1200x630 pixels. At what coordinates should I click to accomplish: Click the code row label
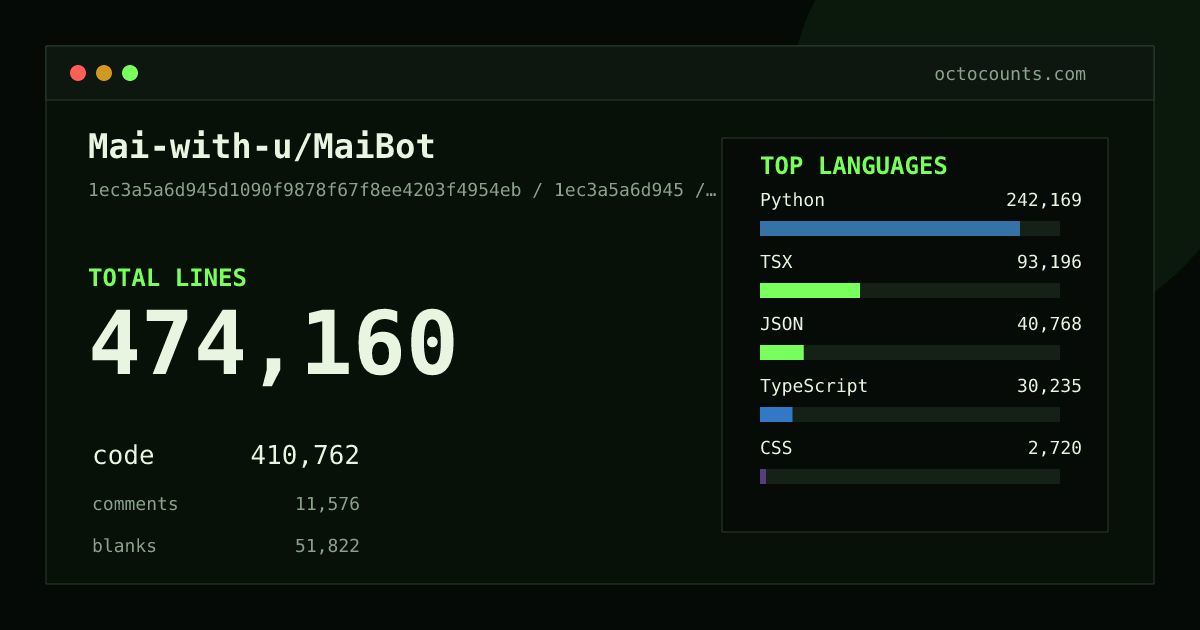point(123,456)
